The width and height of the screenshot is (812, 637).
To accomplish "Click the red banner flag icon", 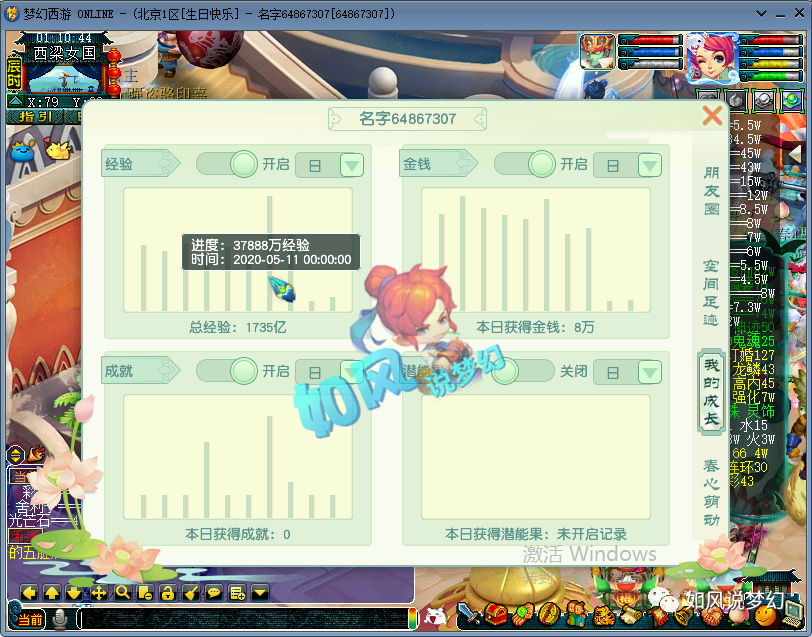I will 658,616.
